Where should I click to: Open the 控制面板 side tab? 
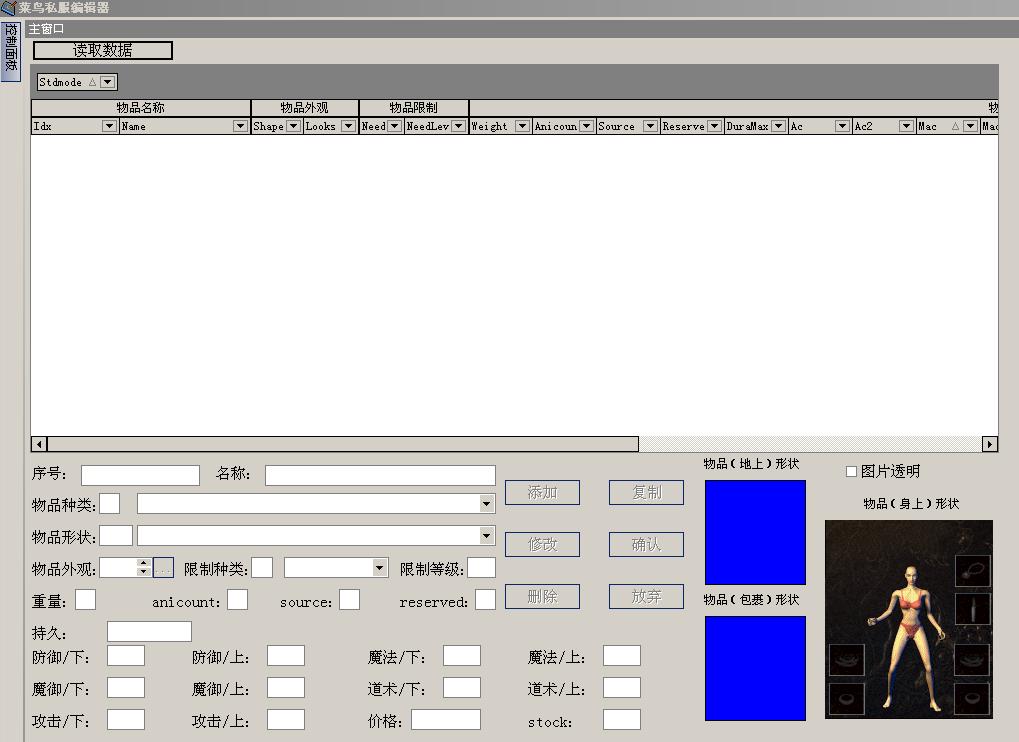click(x=10, y=50)
